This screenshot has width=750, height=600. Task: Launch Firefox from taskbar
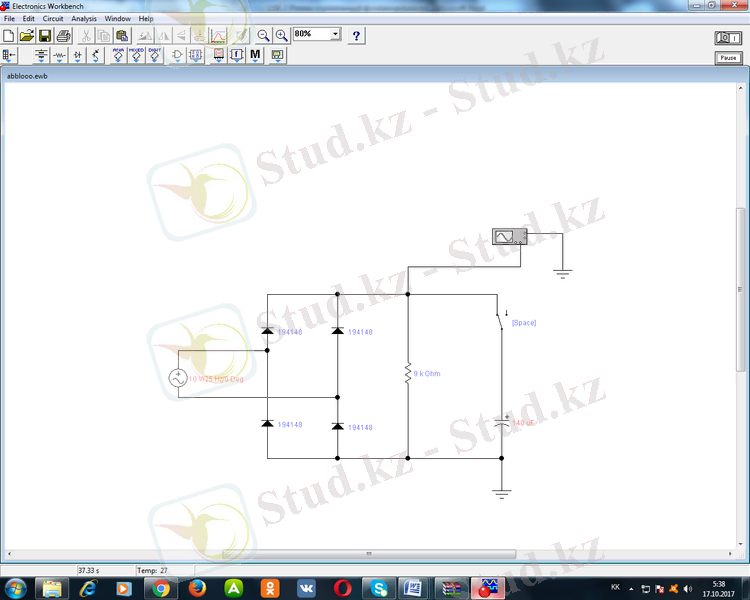tap(197, 588)
